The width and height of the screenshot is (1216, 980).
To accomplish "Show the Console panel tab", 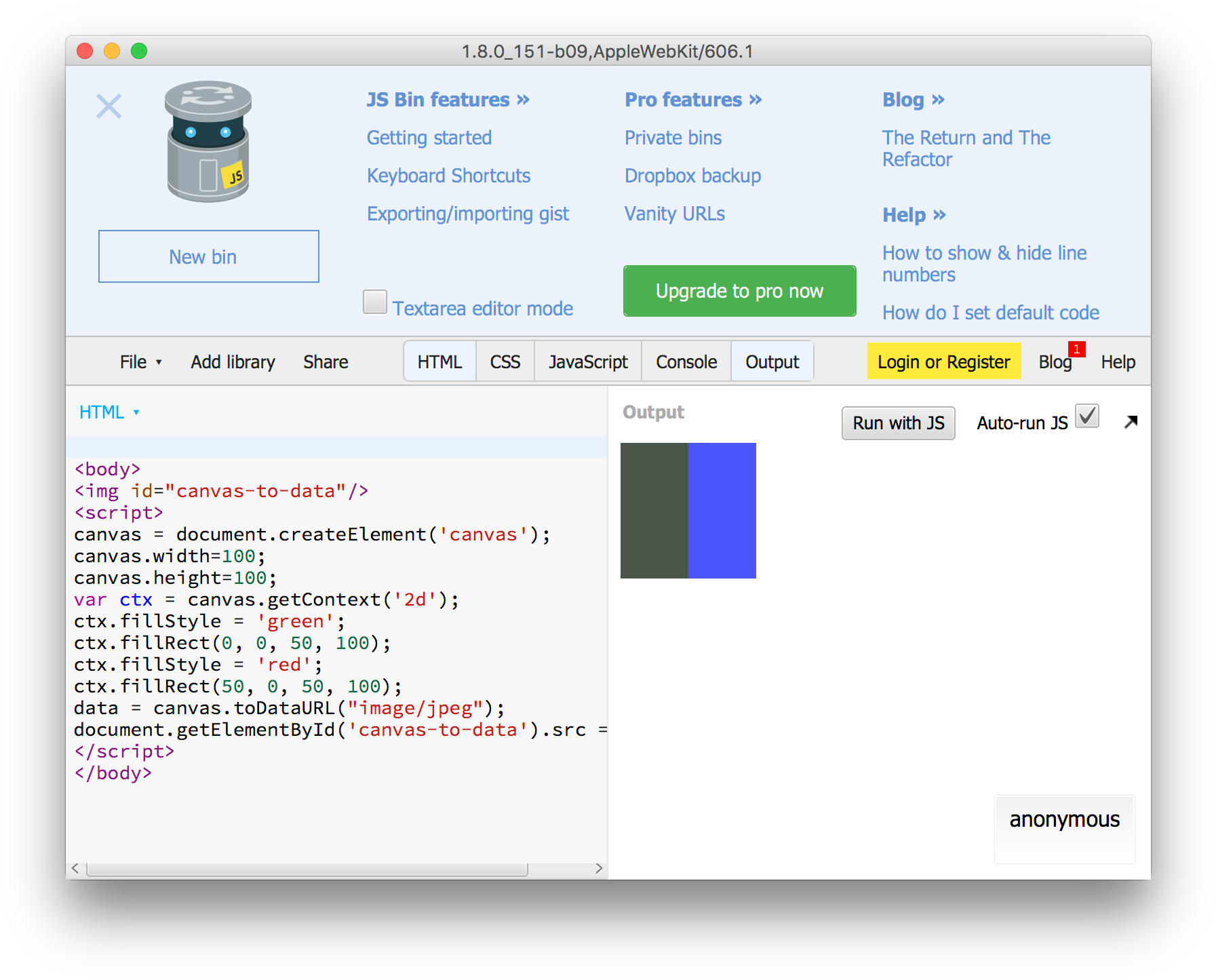I will click(686, 361).
